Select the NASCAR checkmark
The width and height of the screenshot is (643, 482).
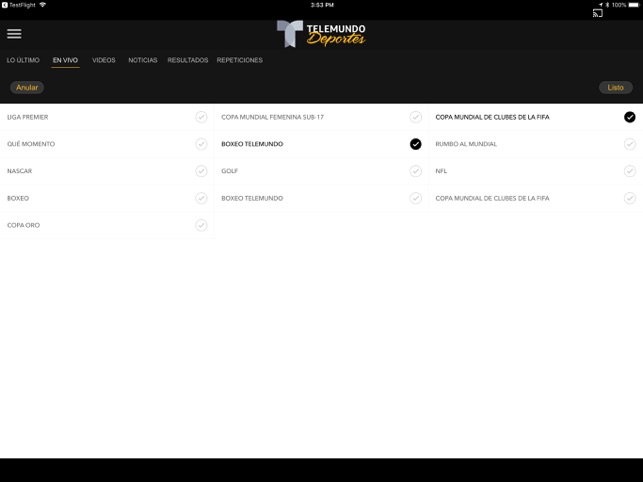(201, 171)
